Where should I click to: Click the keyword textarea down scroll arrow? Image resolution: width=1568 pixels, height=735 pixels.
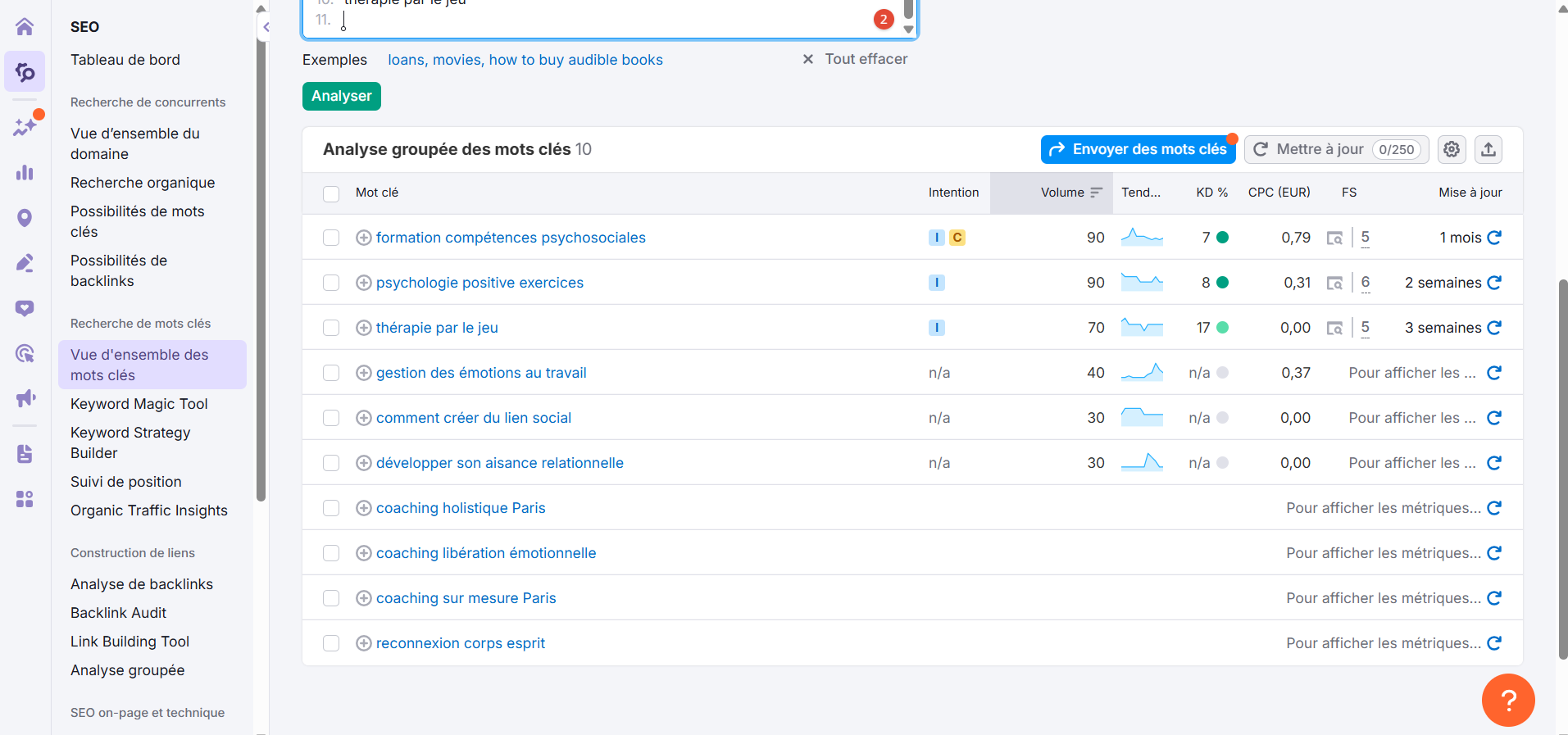coord(908,29)
